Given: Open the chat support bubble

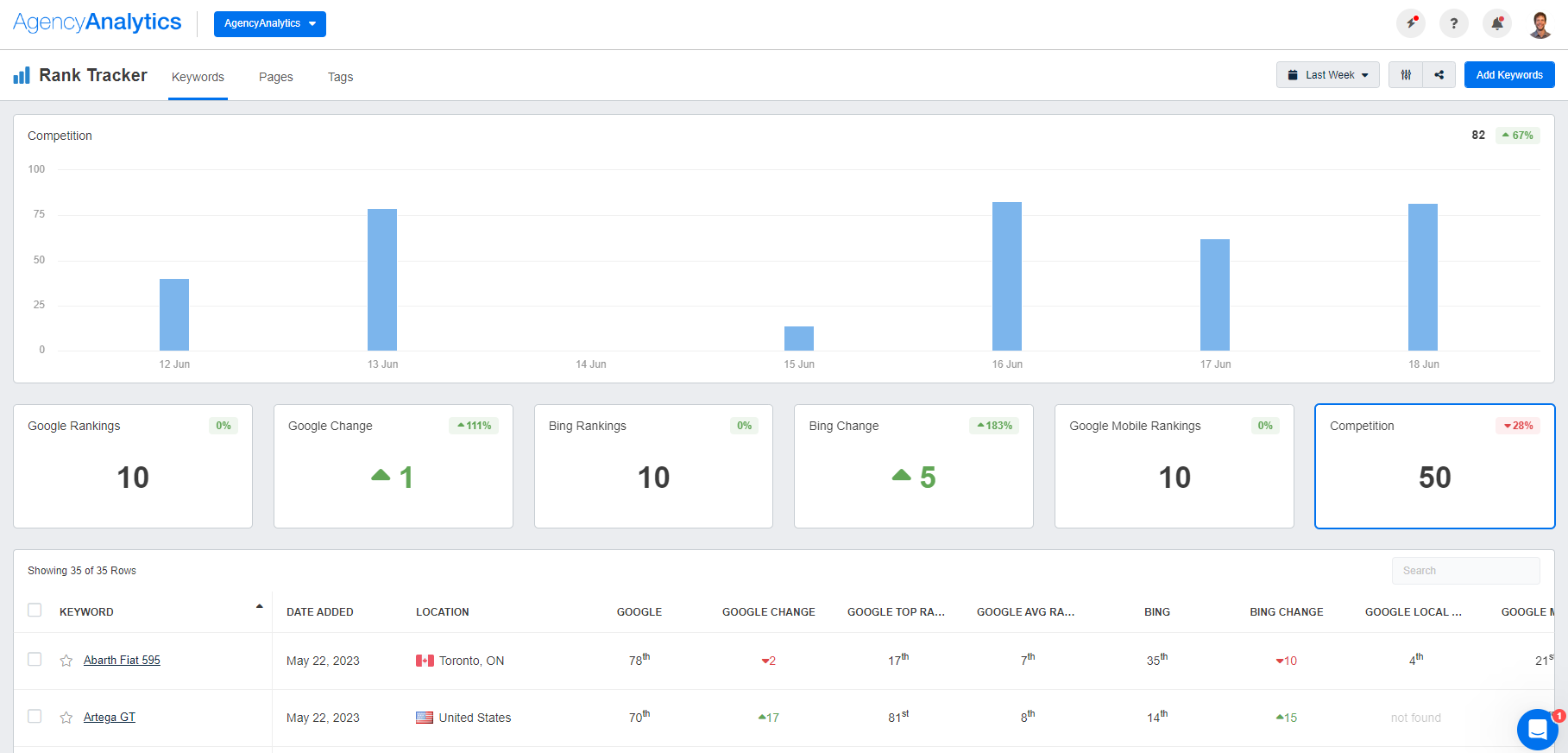Looking at the screenshot, I should point(1537,730).
